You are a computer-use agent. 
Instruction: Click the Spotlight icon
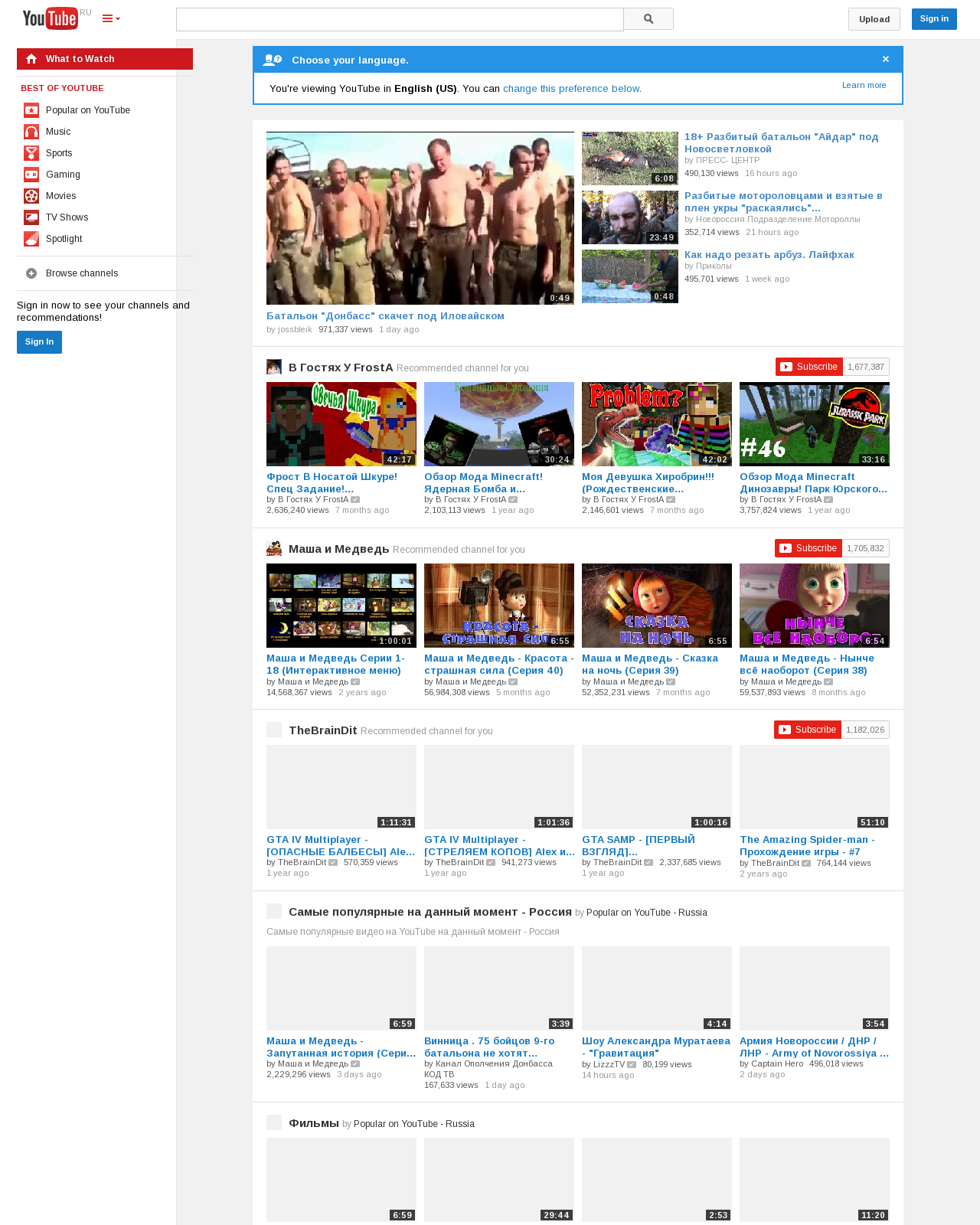pos(31,239)
